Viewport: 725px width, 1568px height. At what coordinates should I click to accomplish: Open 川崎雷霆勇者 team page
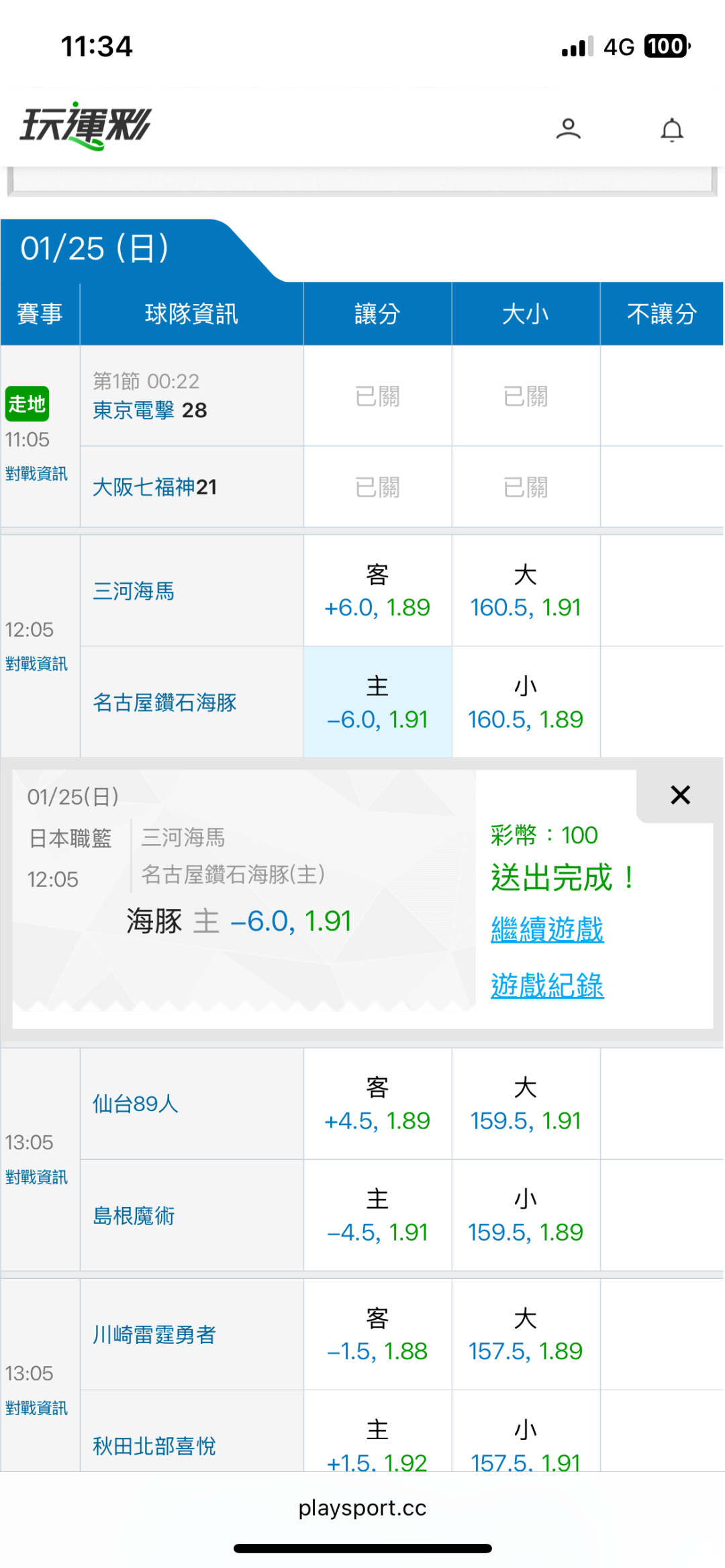pos(154,1335)
